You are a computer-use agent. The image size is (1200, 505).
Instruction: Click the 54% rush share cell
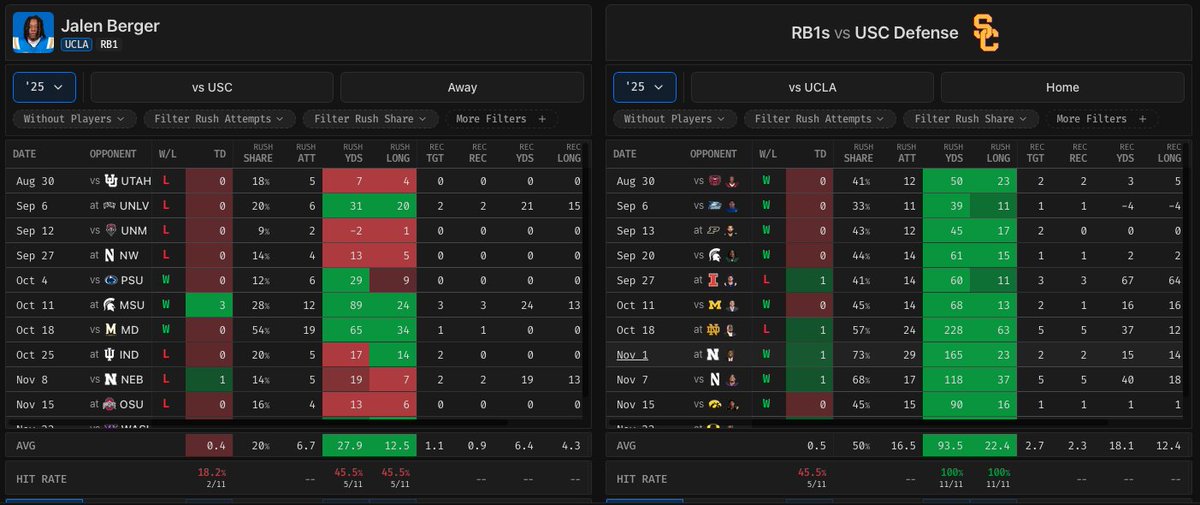[259, 330]
